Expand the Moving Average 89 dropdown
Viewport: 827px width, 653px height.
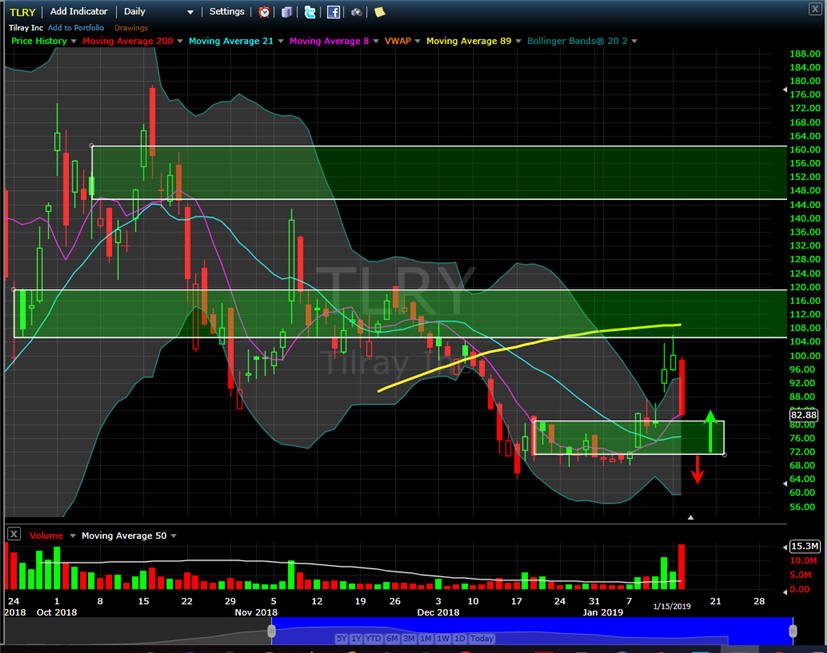(x=518, y=41)
